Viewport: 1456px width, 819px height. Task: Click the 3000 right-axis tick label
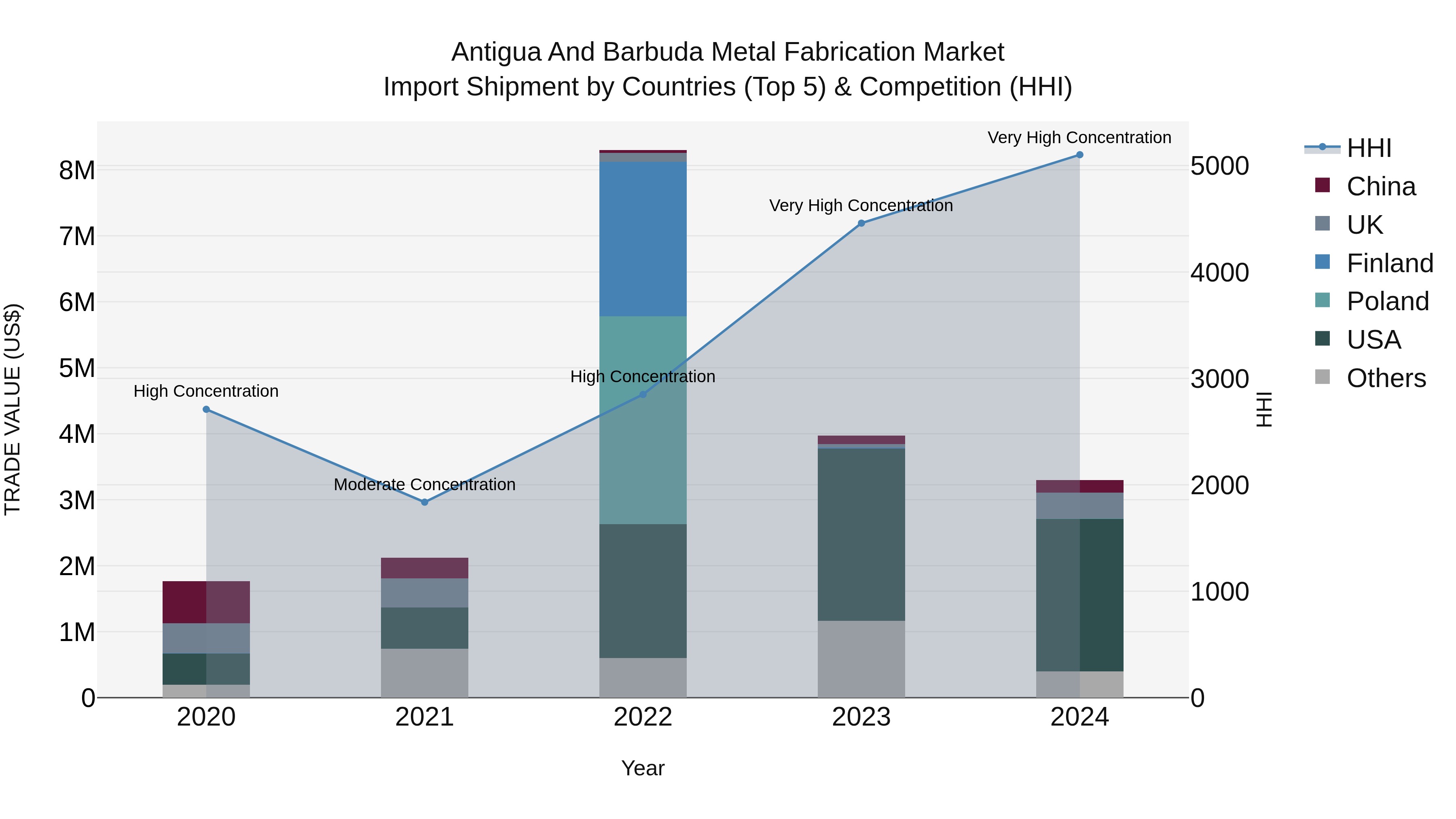[x=1220, y=379]
